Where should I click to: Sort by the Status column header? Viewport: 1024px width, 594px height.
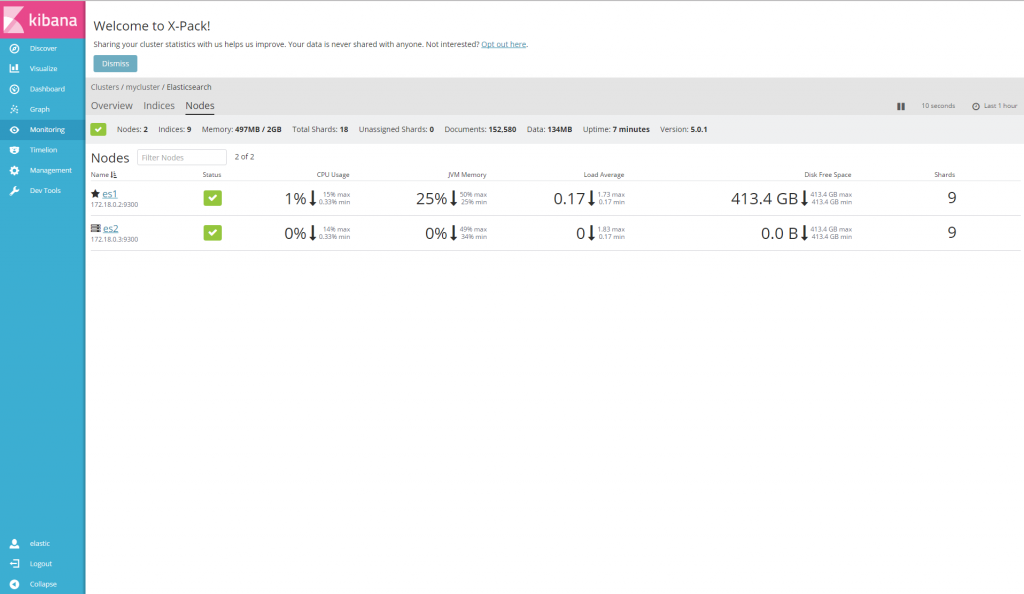coord(212,174)
